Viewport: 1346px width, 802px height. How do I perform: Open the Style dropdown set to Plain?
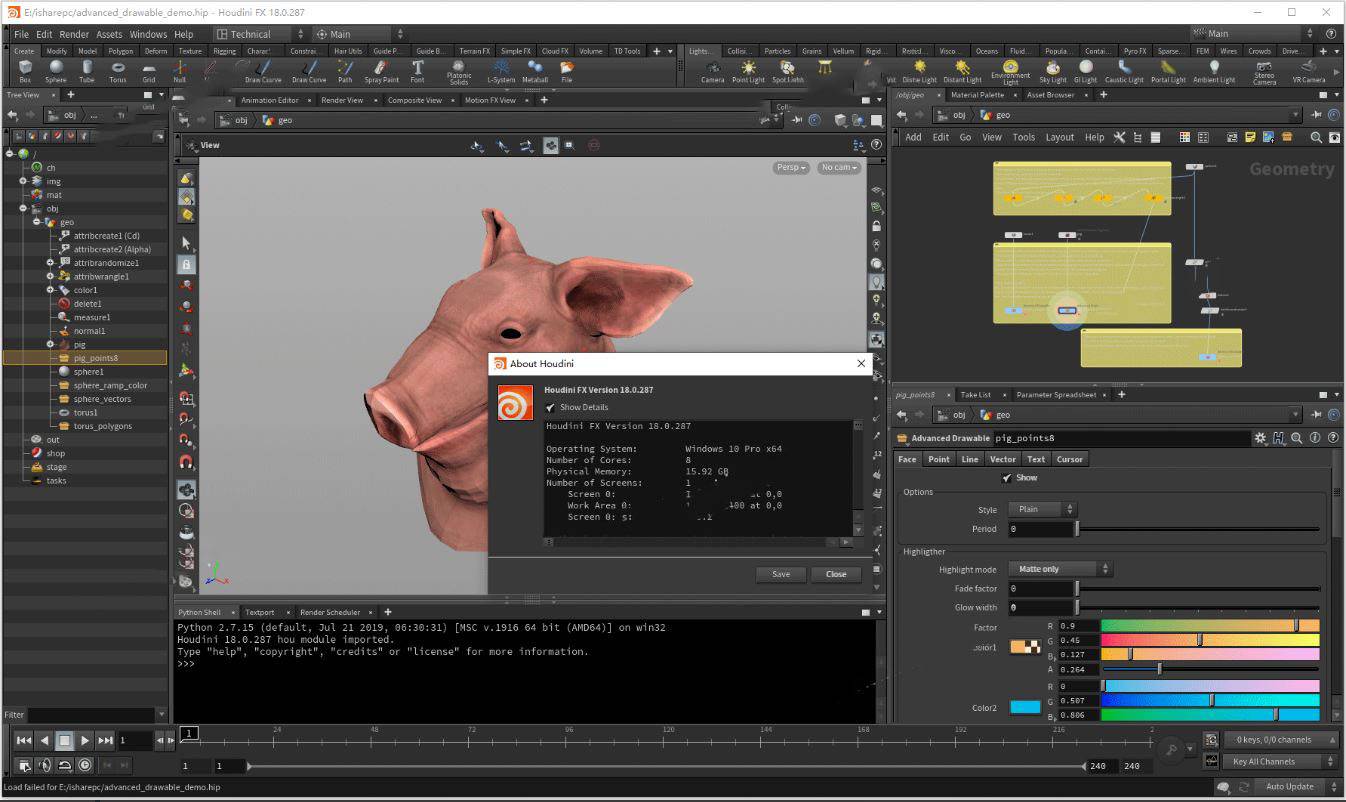[x=1041, y=509]
